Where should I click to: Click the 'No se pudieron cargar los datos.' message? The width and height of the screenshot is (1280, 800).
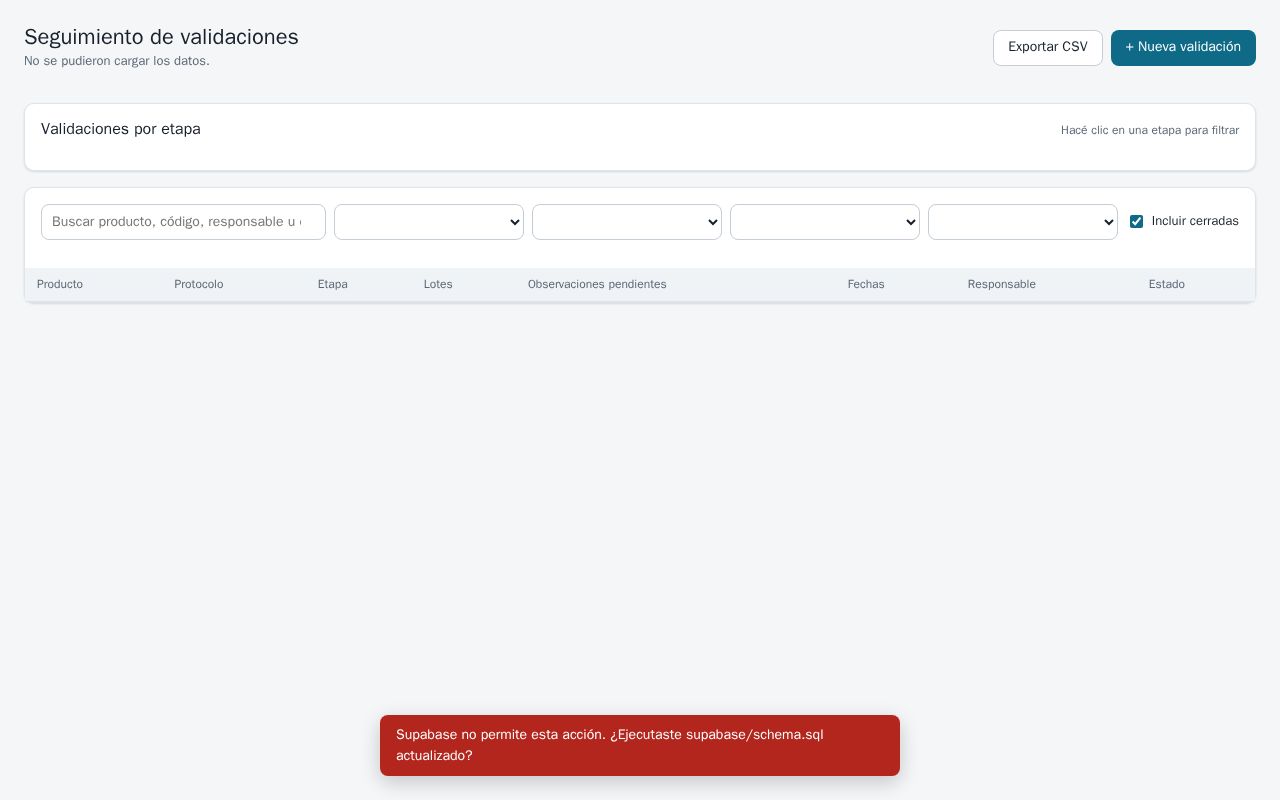(117, 61)
